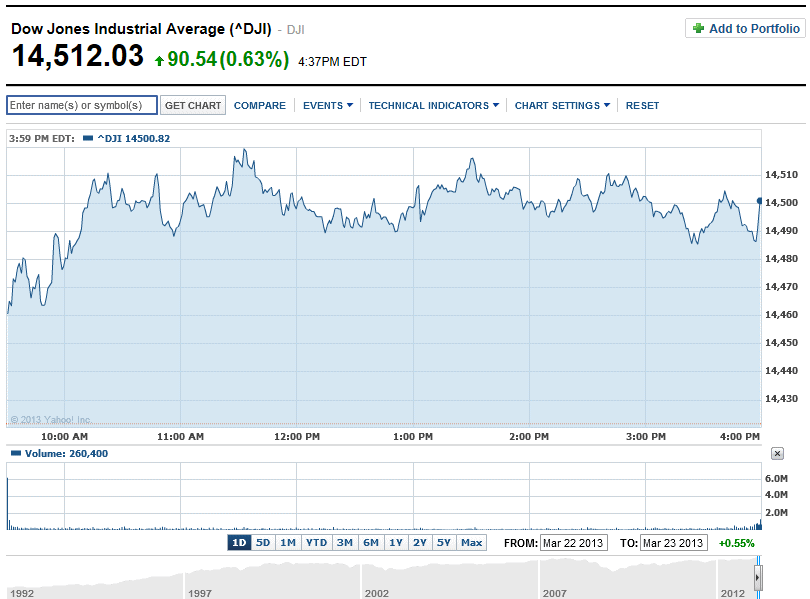Focus the symbol entry field
810x599 pixels.
coord(82,105)
